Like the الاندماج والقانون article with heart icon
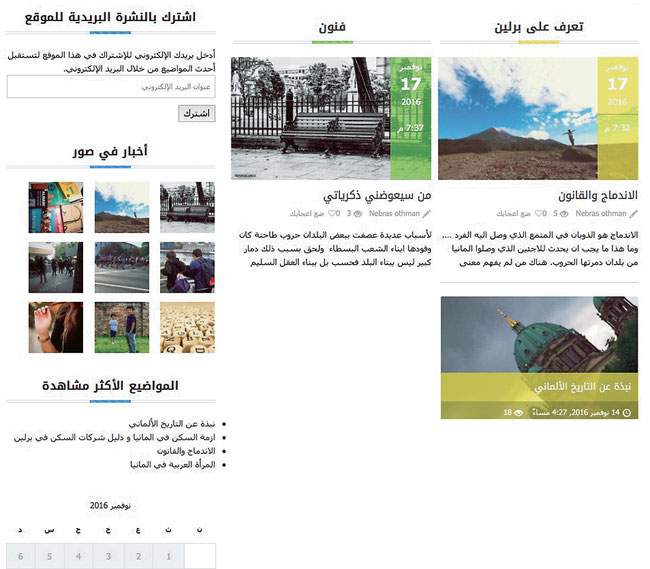Image resolution: width=650 pixels, height=569 pixels. pos(539,213)
